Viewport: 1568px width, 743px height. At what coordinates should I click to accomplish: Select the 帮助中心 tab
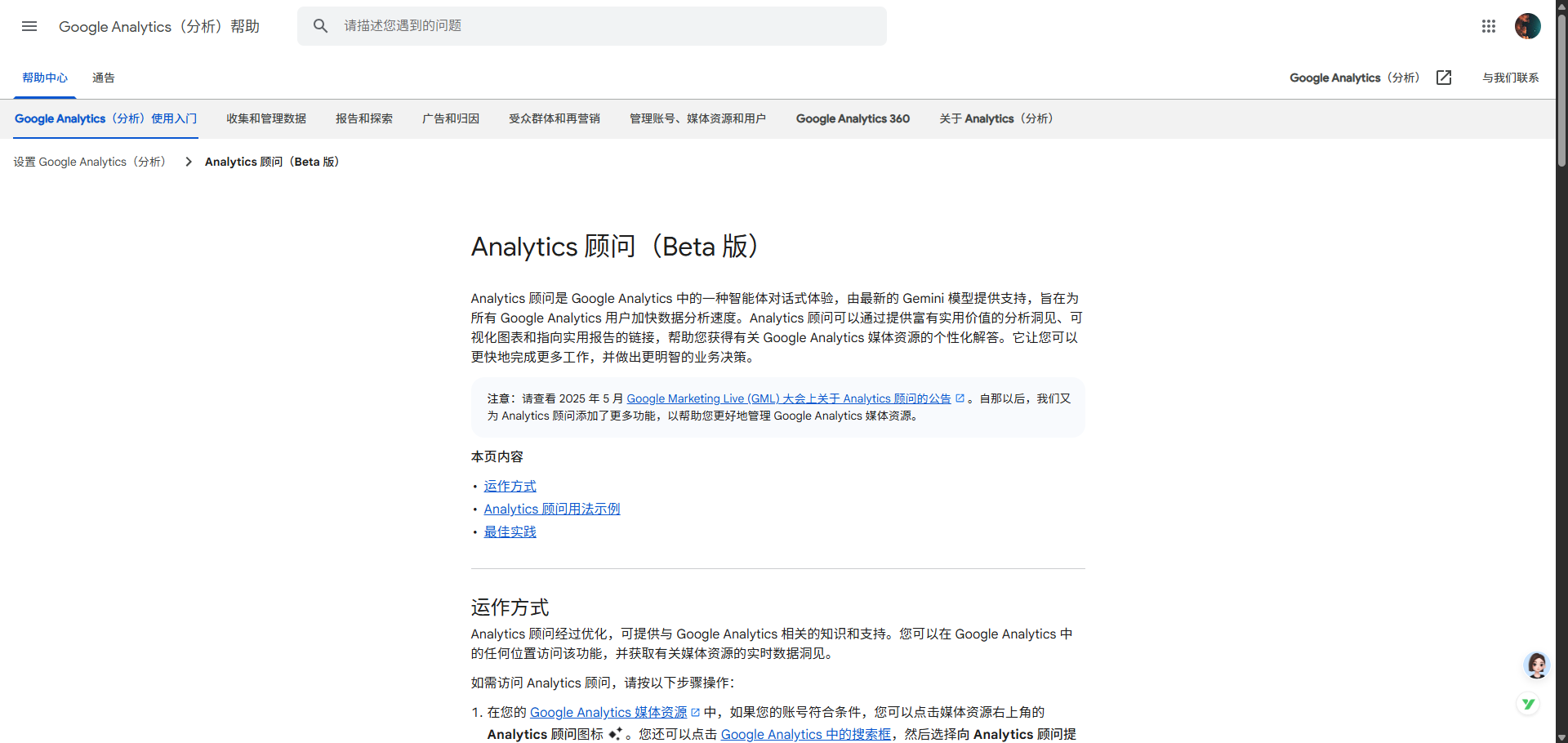click(x=45, y=78)
